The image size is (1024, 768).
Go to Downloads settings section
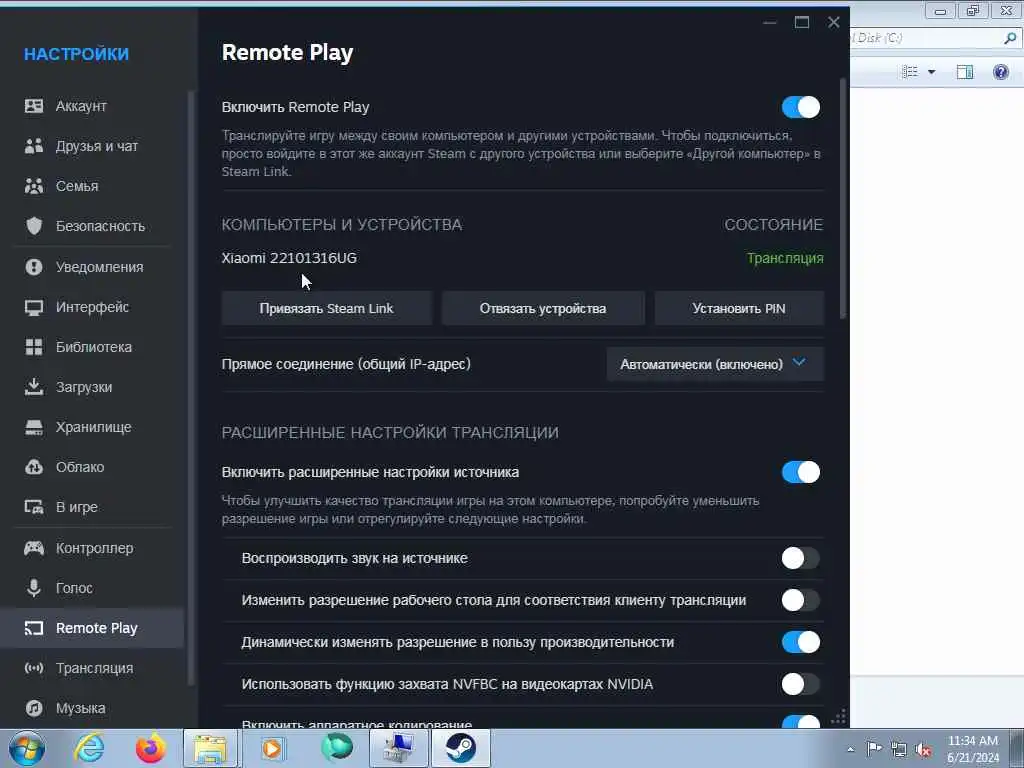pyautogui.click(x=93, y=387)
